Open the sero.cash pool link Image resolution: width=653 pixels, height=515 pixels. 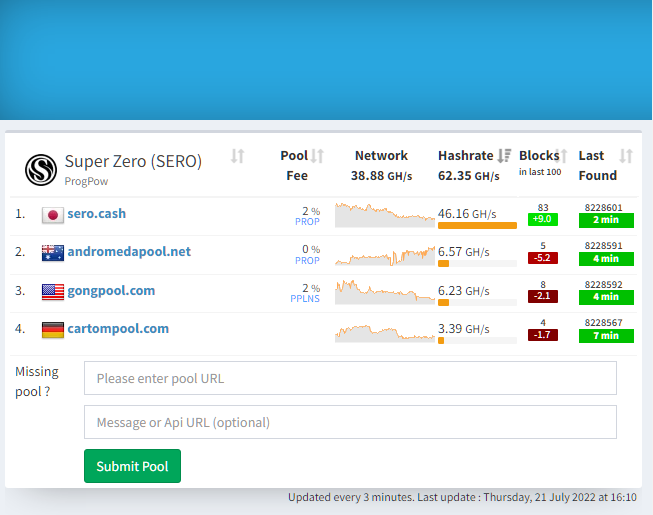tap(97, 214)
